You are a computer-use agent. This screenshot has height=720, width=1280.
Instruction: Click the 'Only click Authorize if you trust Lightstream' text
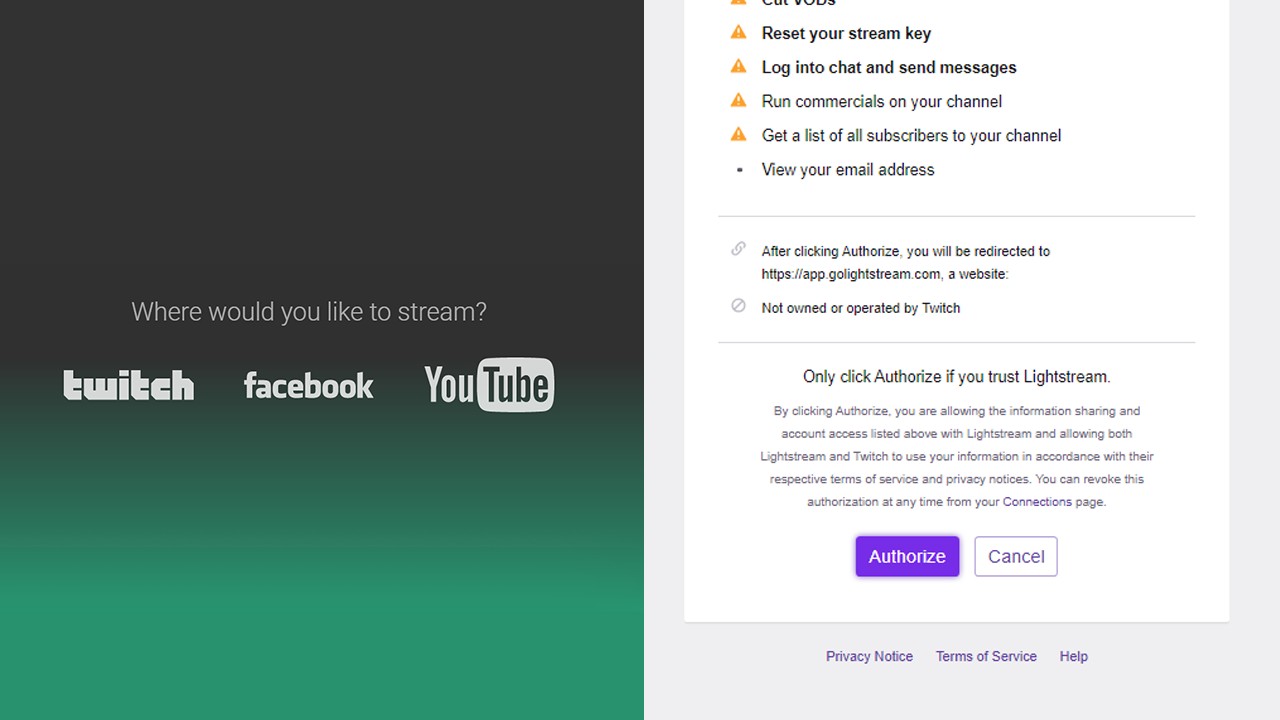957,377
